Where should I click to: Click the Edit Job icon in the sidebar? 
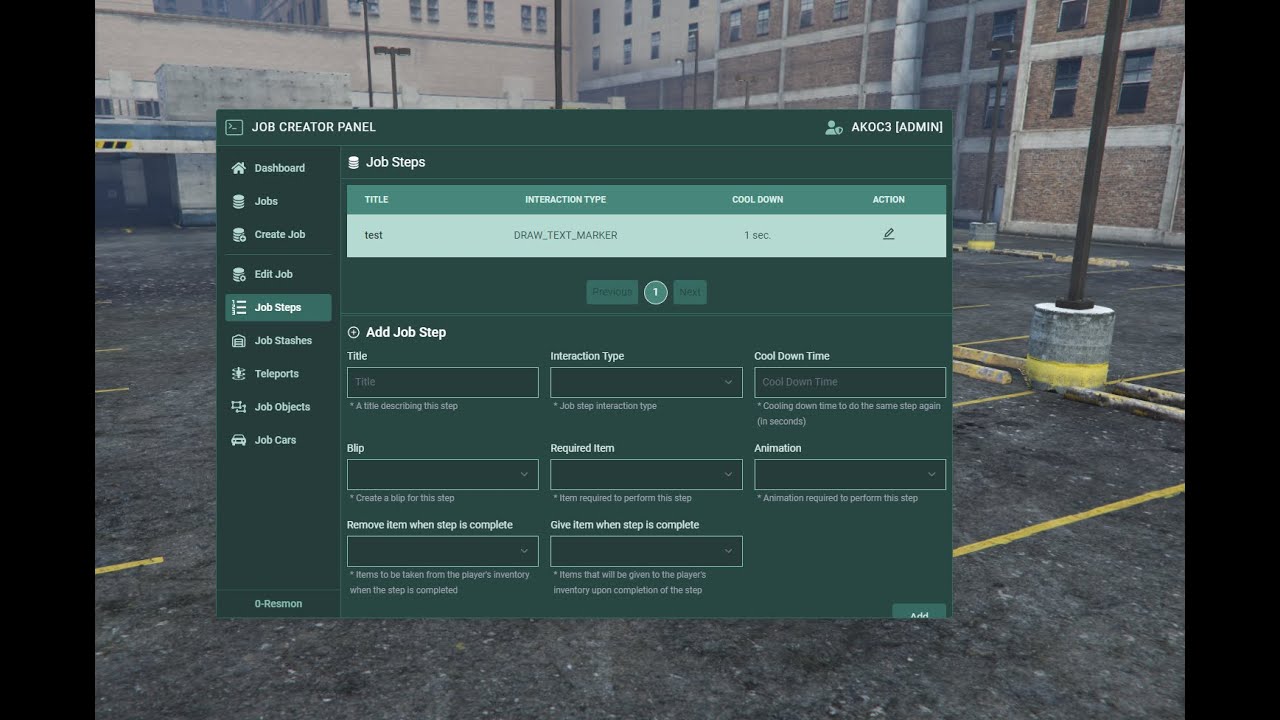coord(238,274)
